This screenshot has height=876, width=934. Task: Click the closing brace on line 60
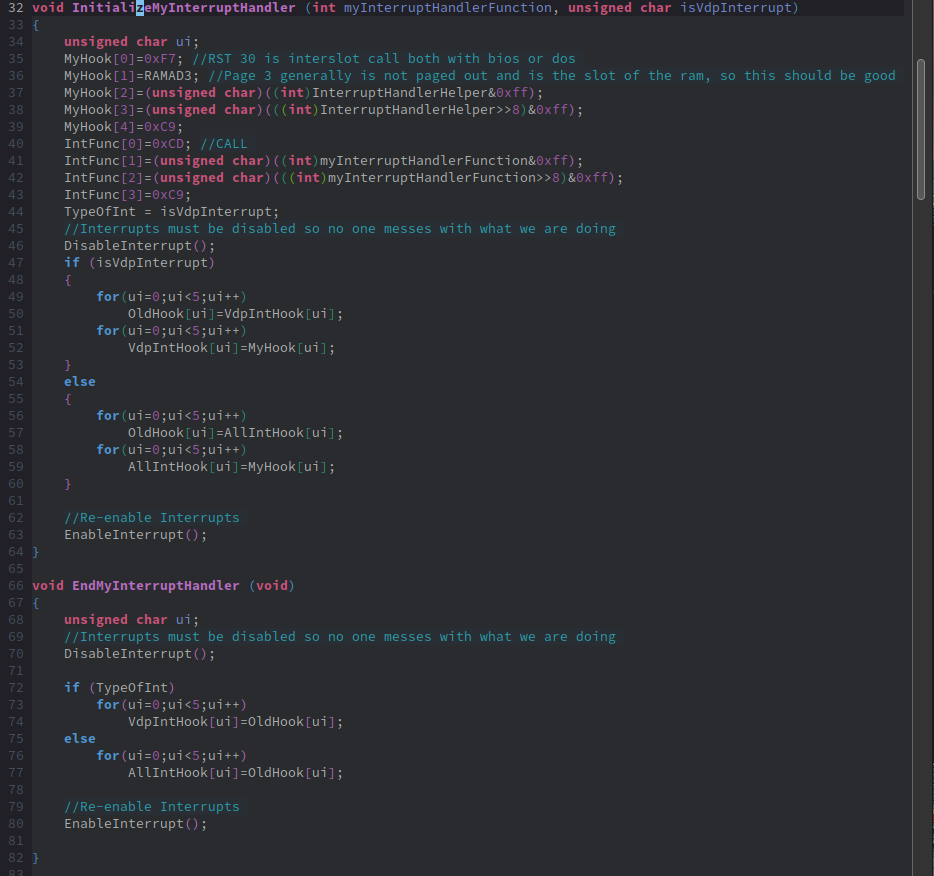coord(68,484)
